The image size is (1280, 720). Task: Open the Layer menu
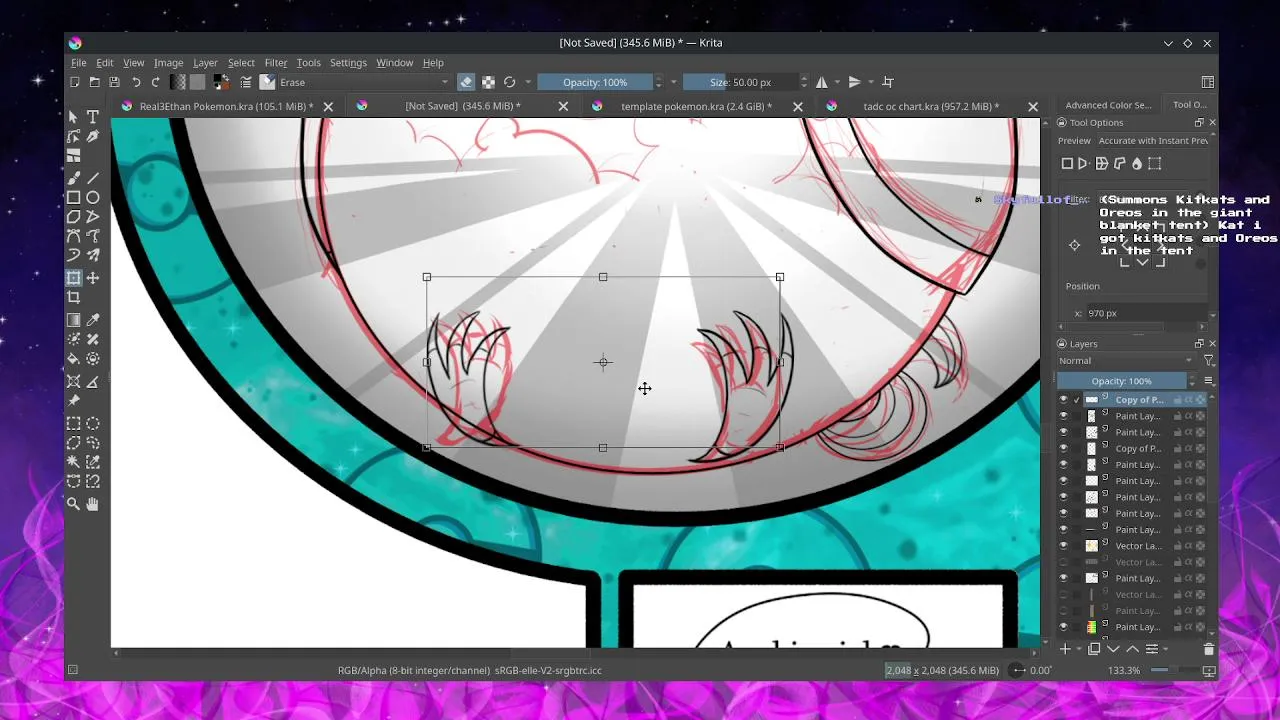click(205, 63)
